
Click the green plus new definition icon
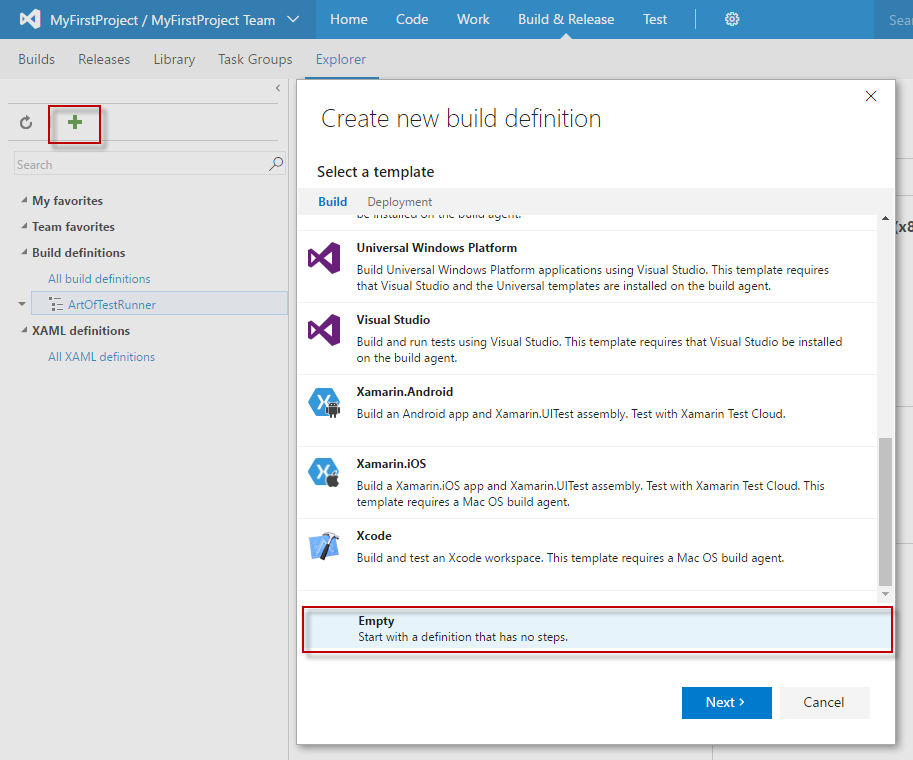click(75, 122)
